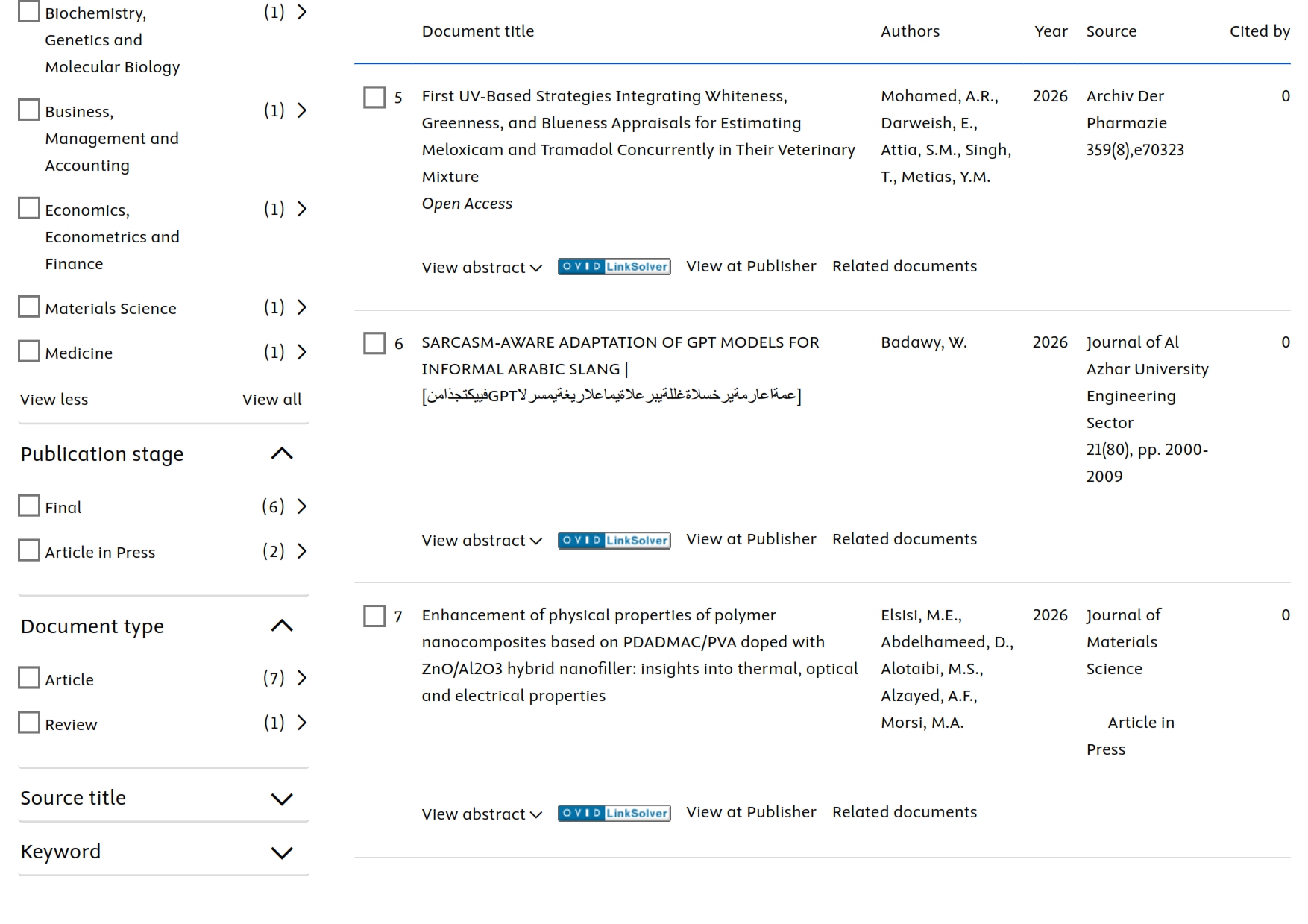Screen dimensions: 1308x924
Task: Click View all subject areas link
Action: tap(272, 400)
